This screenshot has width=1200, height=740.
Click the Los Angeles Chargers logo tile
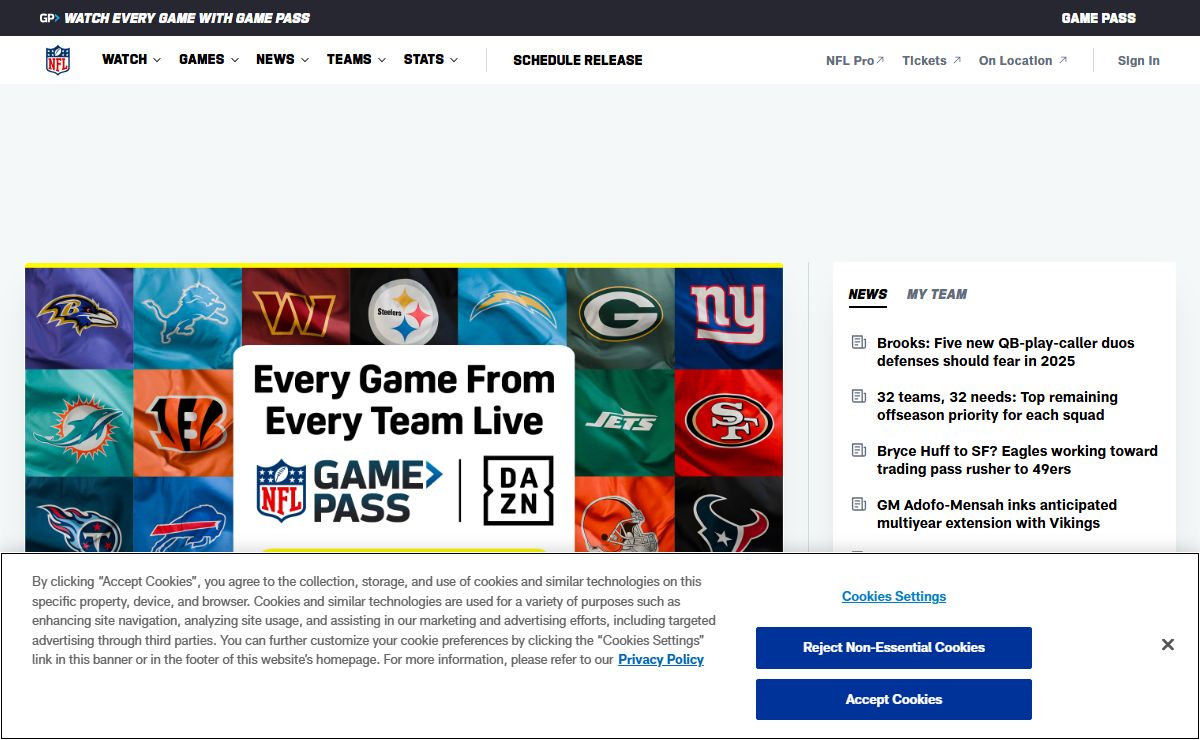tap(511, 307)
